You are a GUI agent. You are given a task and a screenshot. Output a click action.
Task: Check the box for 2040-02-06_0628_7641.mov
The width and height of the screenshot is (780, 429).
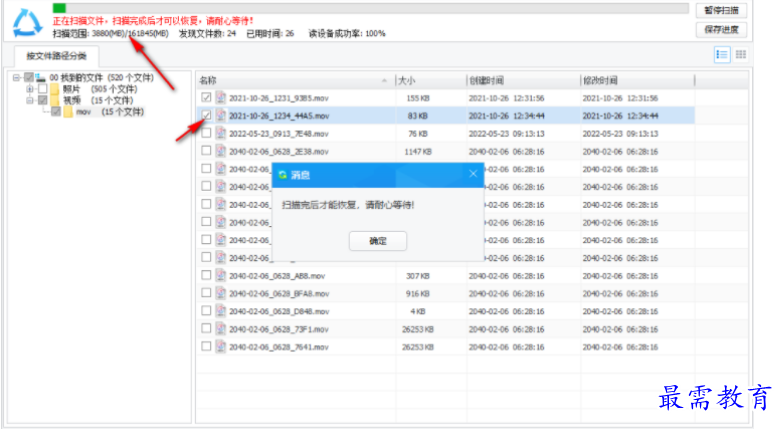pyautogui.click(x=206, y=346)
